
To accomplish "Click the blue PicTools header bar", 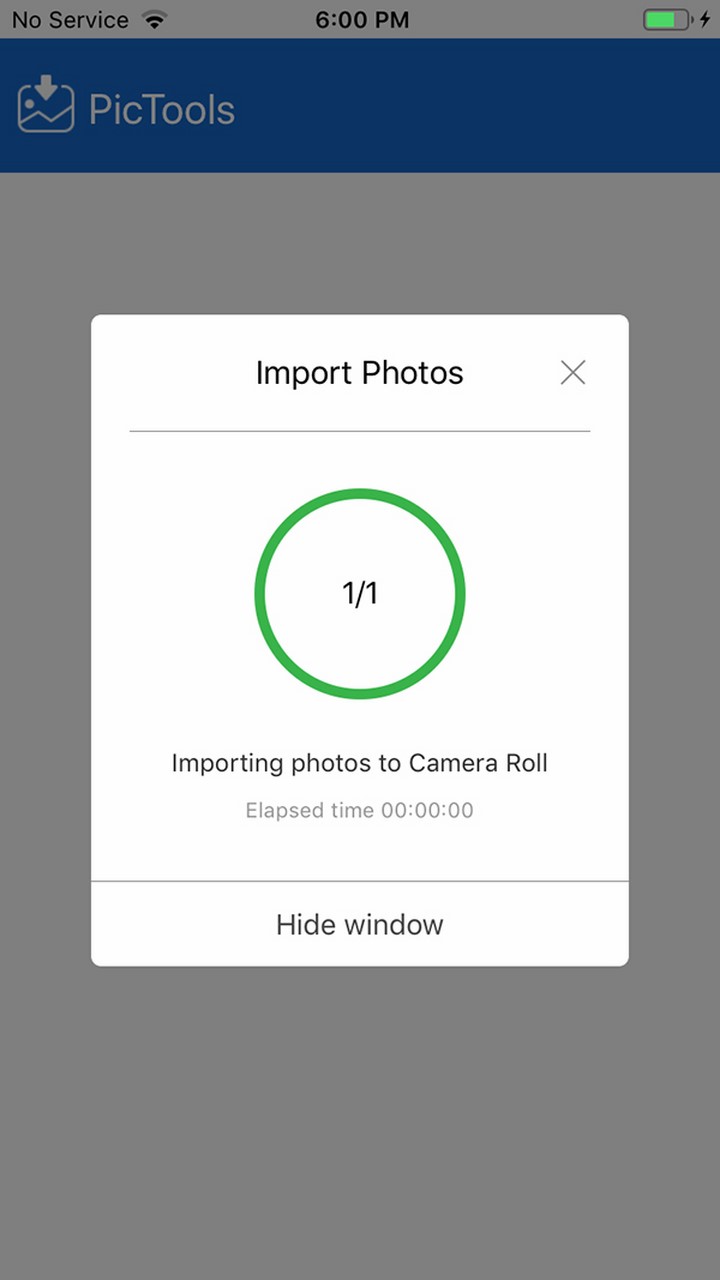I will click(480, 106).
